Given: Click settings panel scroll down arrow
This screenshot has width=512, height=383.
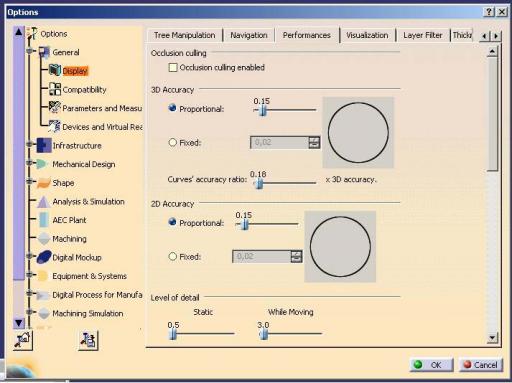Looking at the screenshot, I should pos(492,338).
